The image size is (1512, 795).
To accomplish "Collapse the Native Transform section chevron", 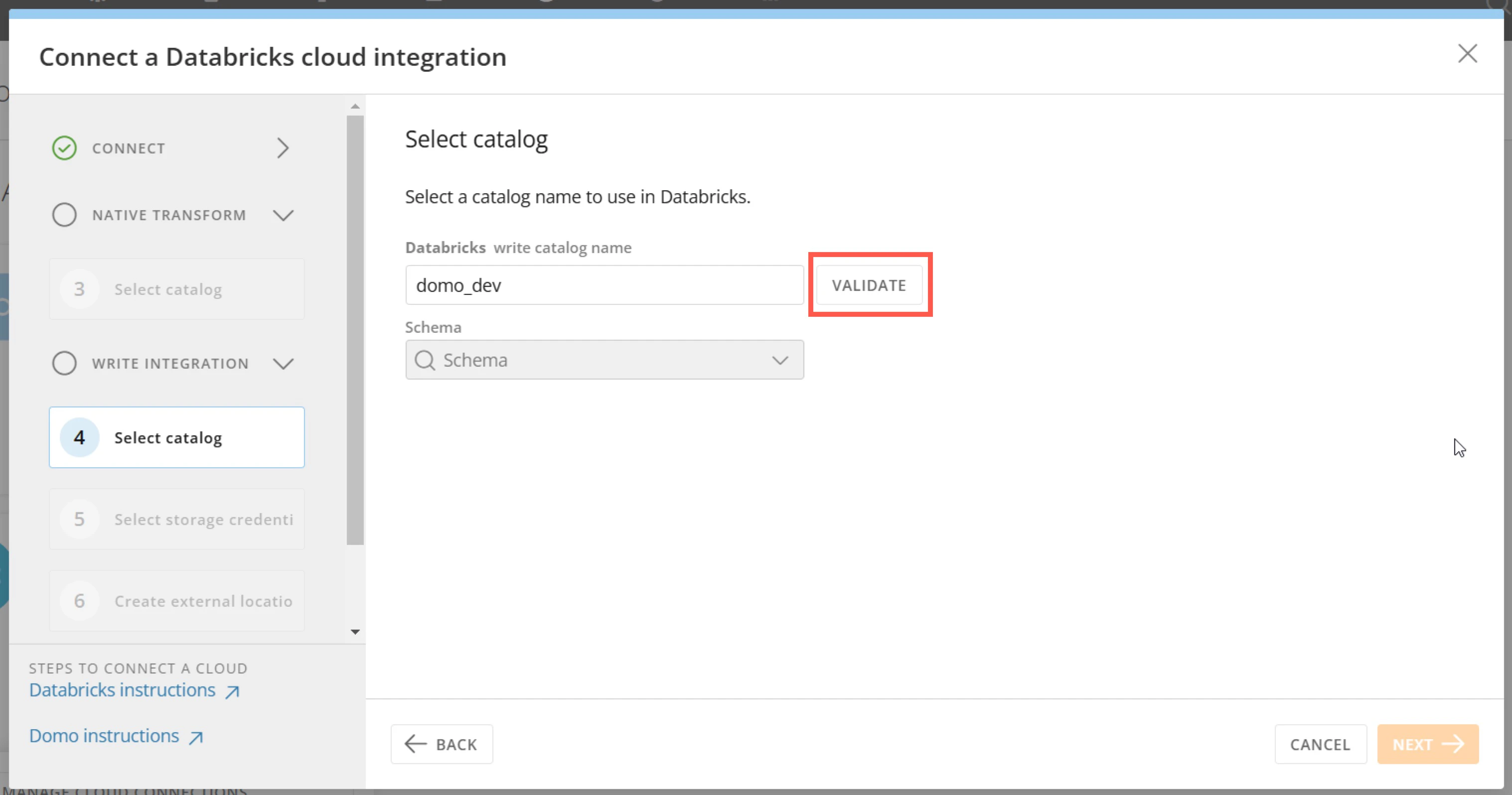I will click(x=283, y=215).
